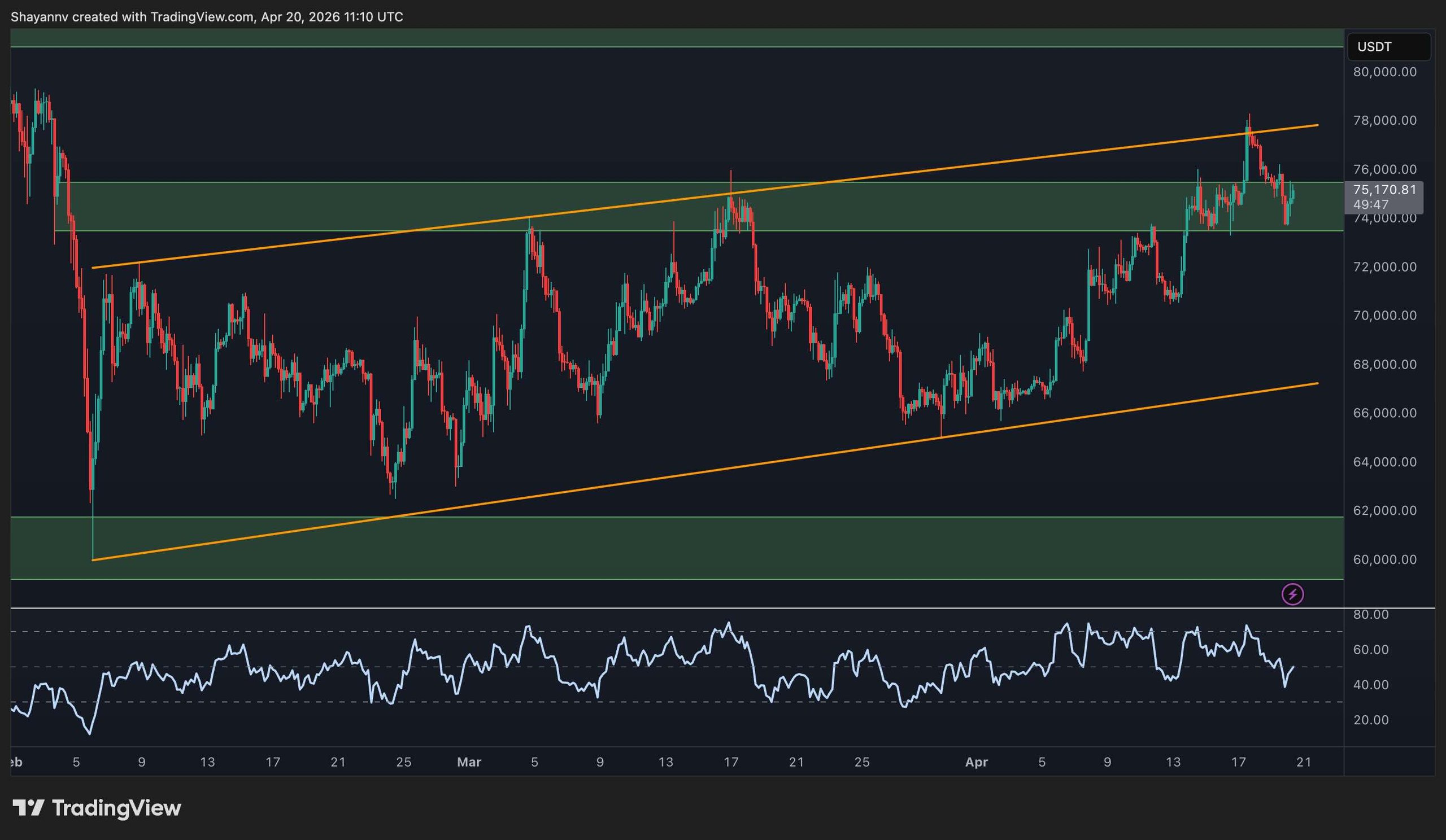Click the current price label 75,170.81

[x=1384, y=190]
